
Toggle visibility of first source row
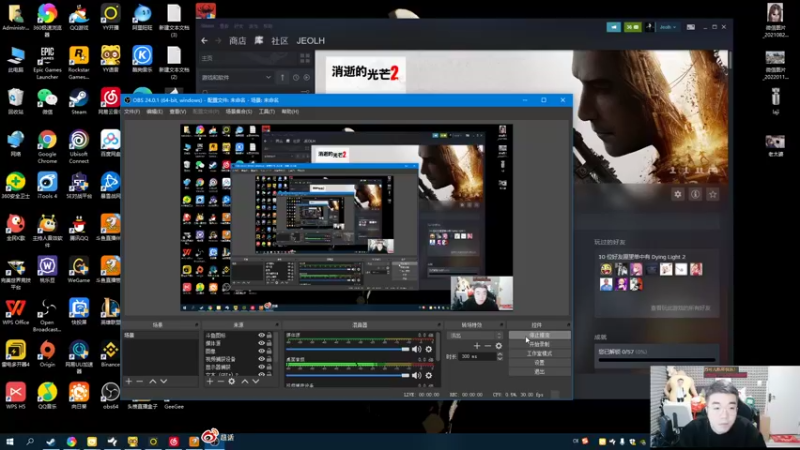coord(261,336)
